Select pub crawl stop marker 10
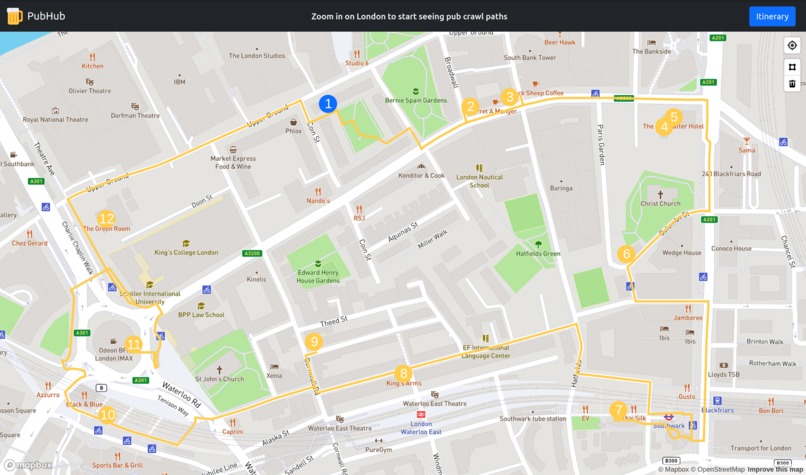 coord(107,415)
